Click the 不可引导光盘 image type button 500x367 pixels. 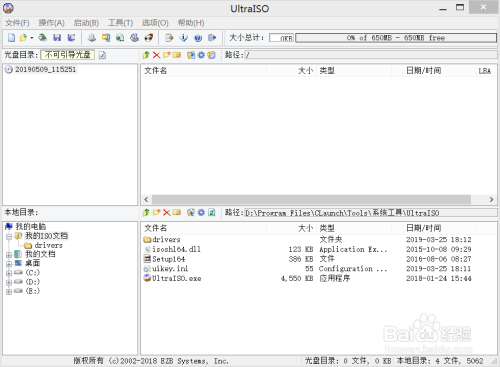coord(68,55)
